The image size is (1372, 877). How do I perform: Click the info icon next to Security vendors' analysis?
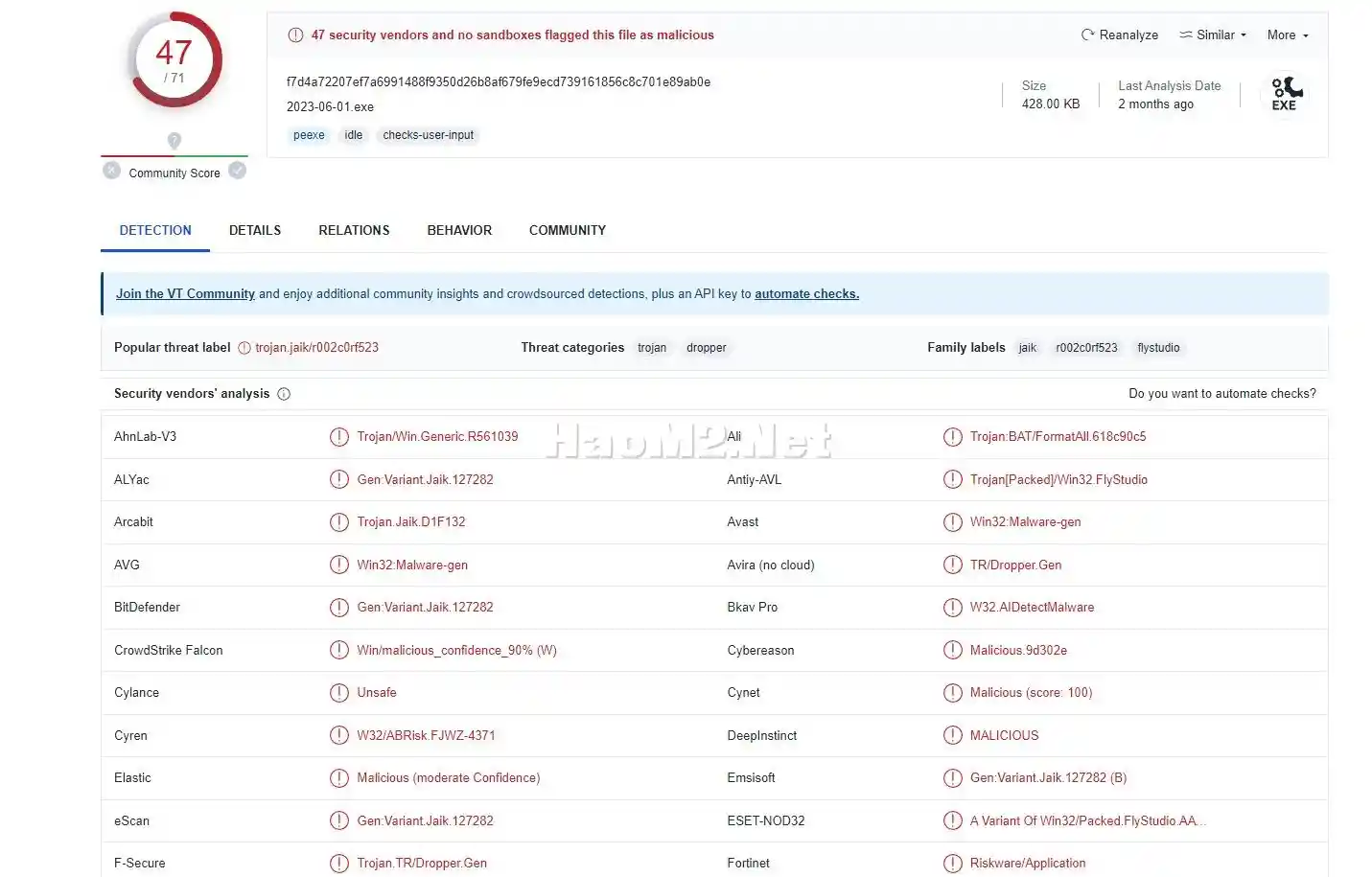[x=284, y=394]
